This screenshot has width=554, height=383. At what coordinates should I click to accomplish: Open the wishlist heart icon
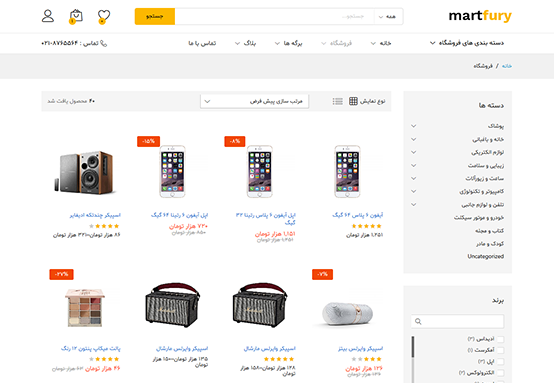[x=104, y=17]
